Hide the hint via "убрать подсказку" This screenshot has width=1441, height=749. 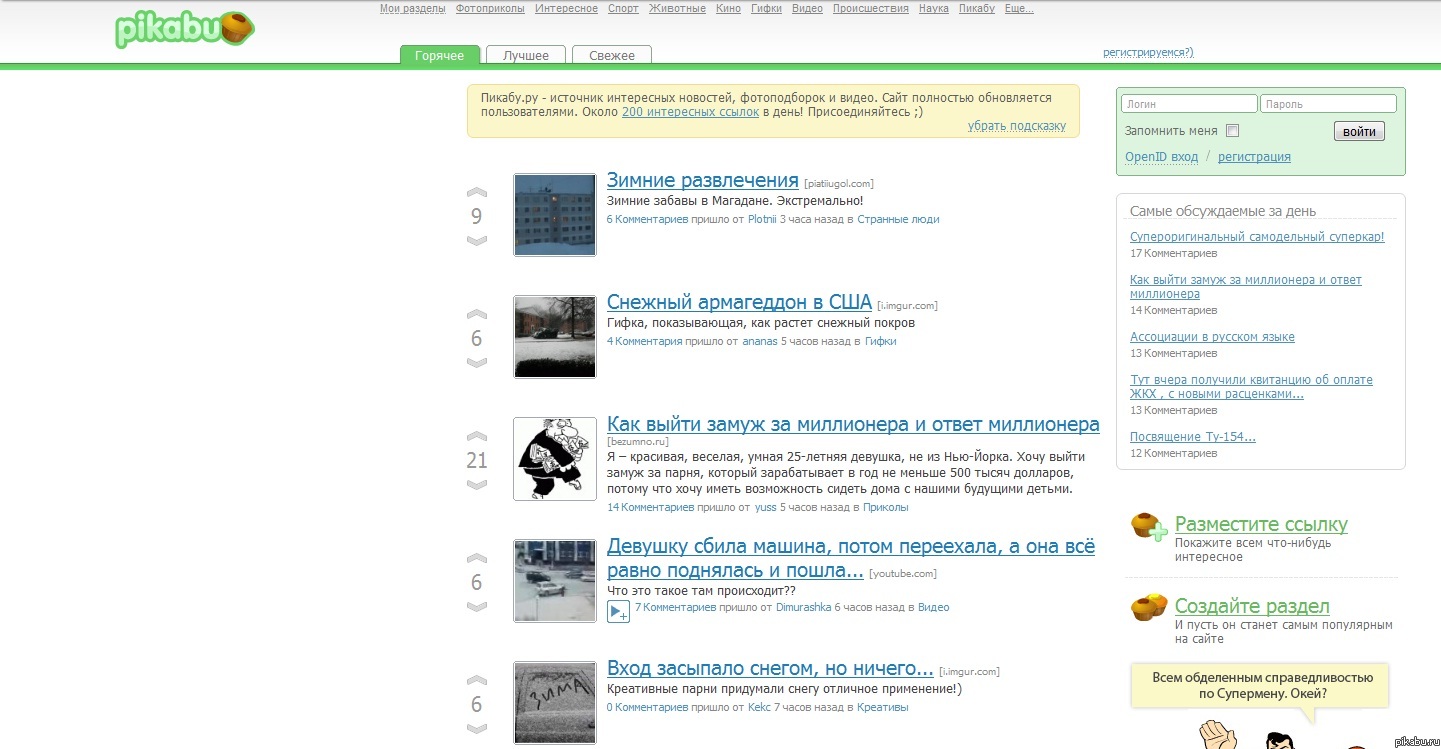click(x=1016, y=126)
